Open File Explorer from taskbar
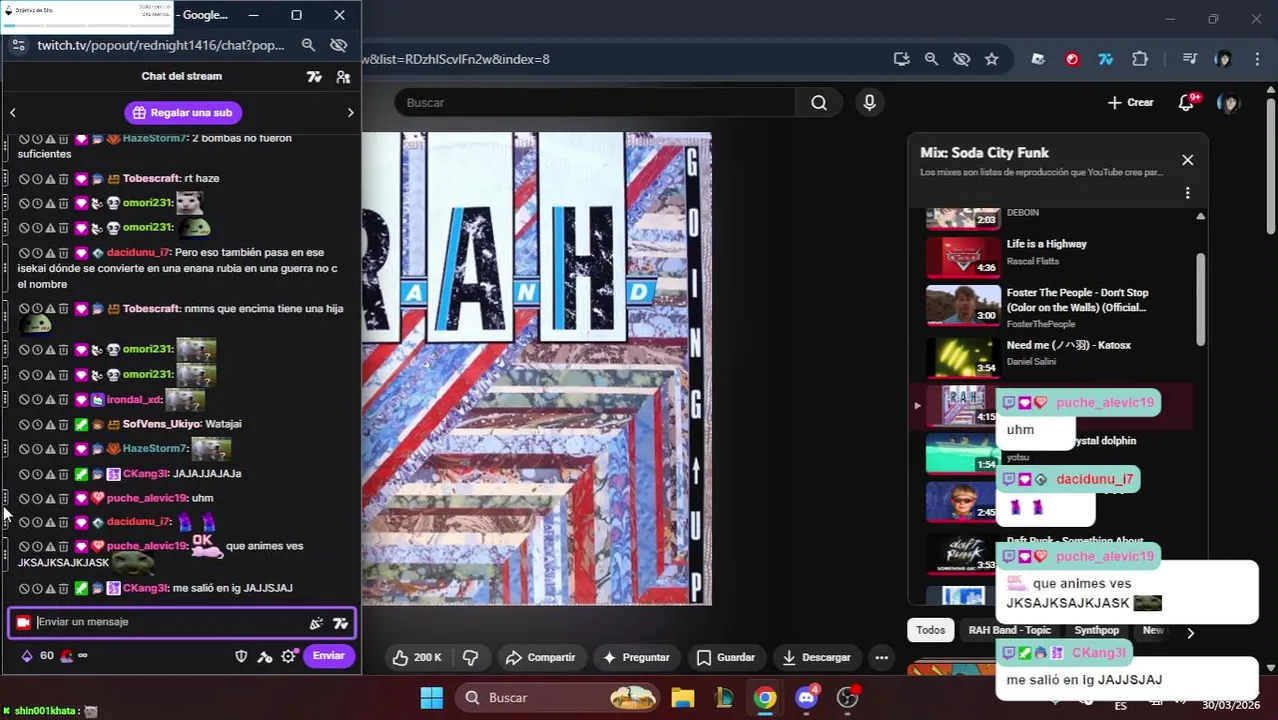The width and height of the screenshot is (1278, 720). 682,698
